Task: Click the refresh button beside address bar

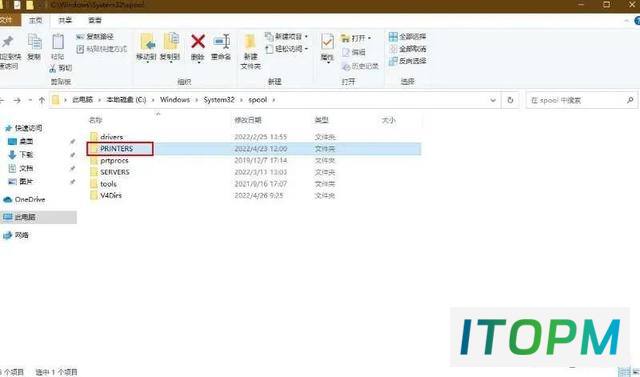Action: 510,100
